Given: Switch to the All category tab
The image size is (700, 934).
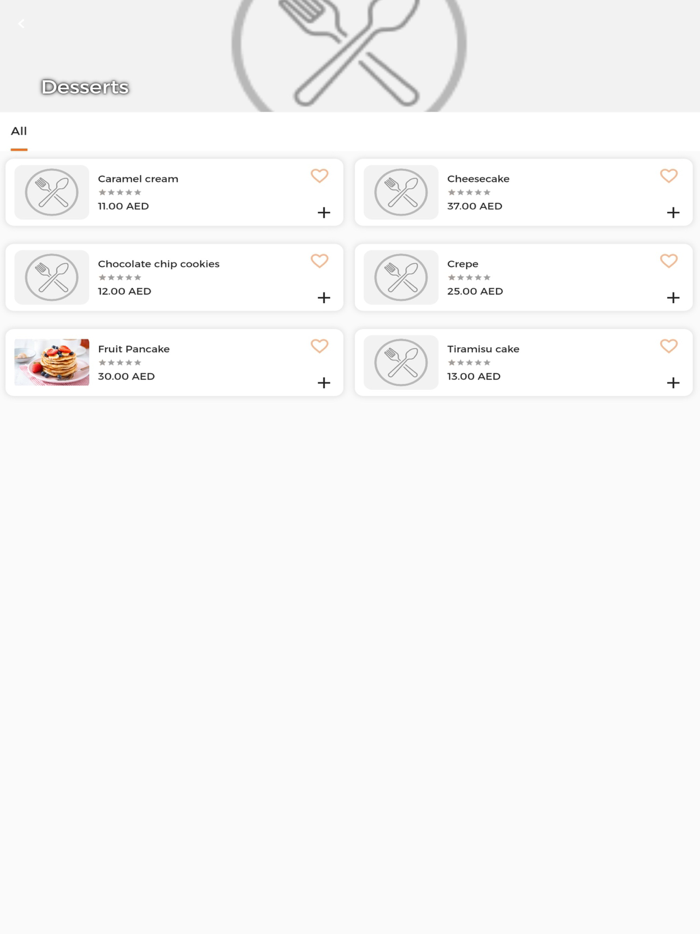Looking at the screenshot, I should pyautogui.click(x=18, y=131).
